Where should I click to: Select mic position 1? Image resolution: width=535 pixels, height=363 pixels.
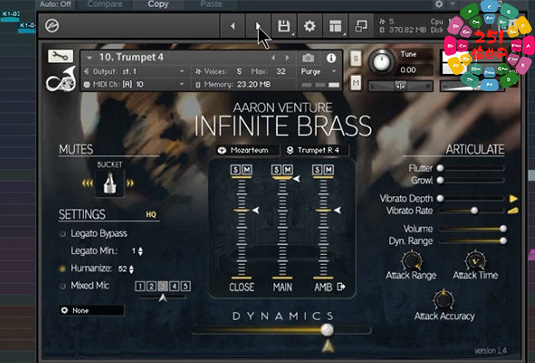pyautogui.click(x=140, y=286)
